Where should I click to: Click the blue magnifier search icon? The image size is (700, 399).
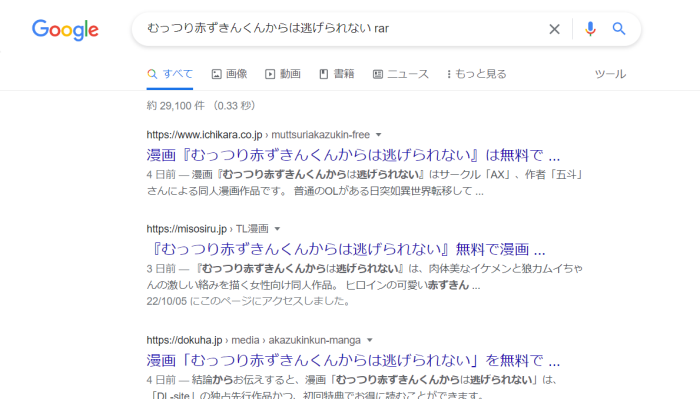[619, 29]
